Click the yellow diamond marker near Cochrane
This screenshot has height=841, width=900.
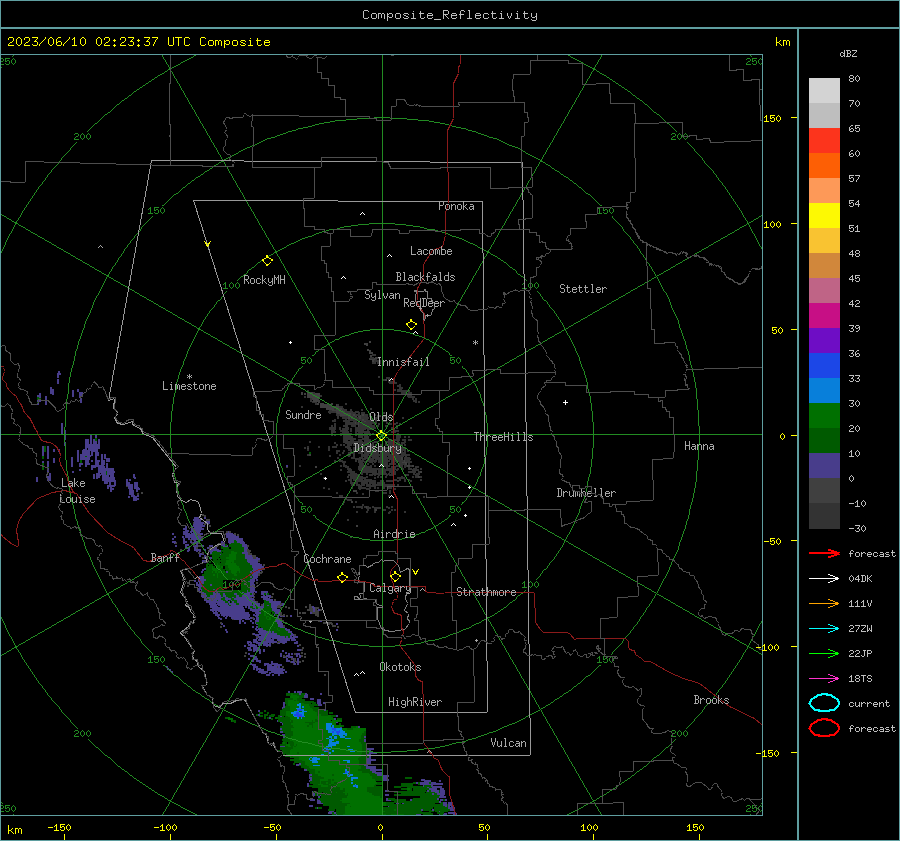coord(342,577)
